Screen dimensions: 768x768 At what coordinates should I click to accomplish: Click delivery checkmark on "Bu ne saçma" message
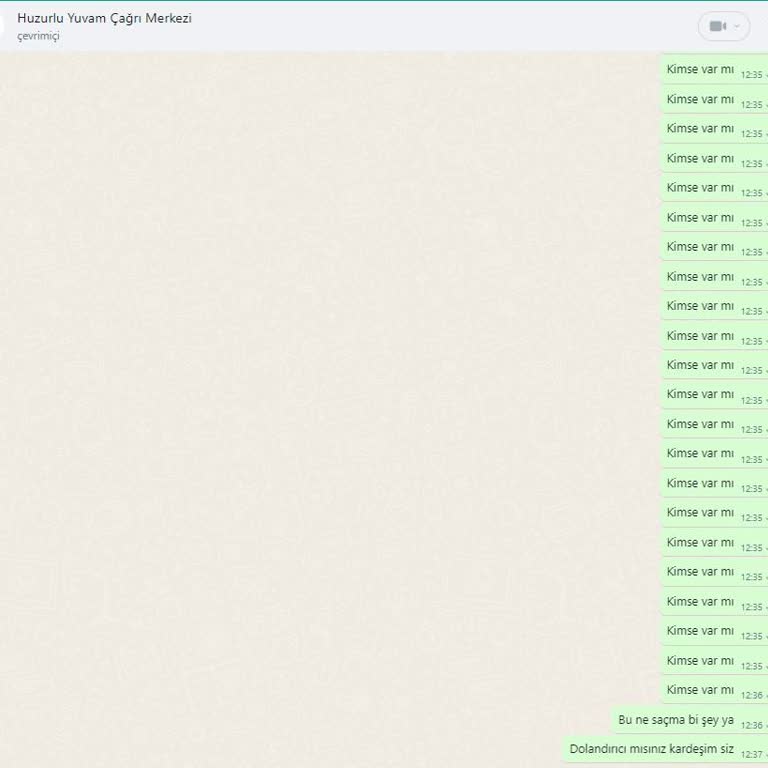(765, 725)
